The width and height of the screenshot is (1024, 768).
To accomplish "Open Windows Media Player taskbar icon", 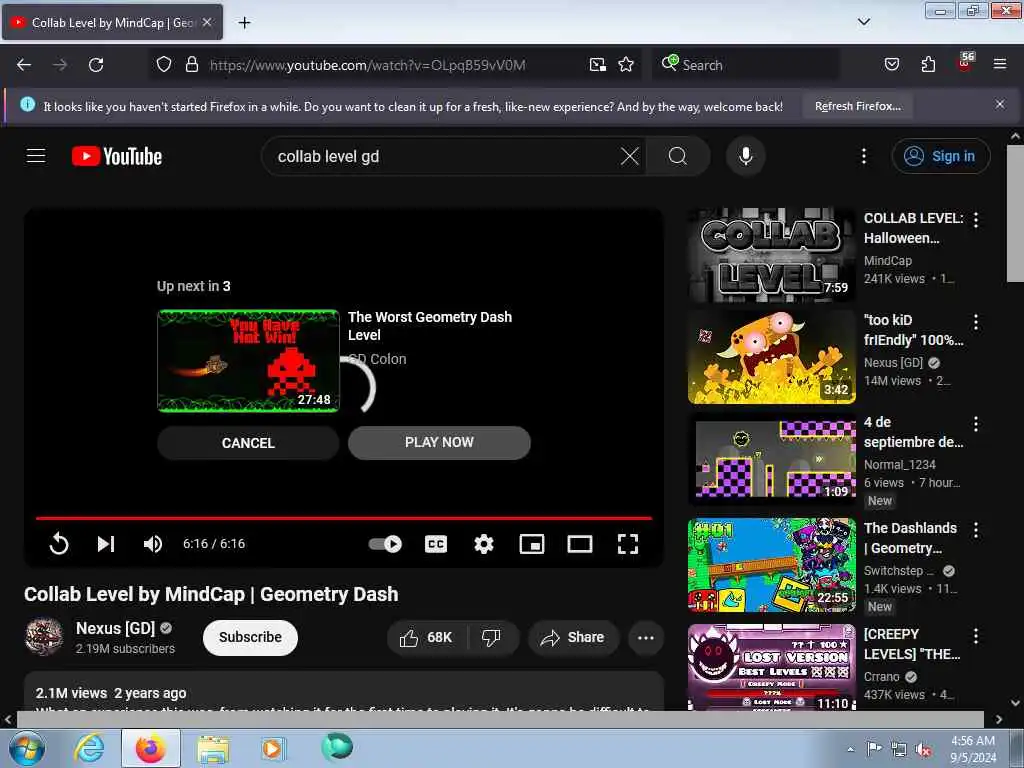I will tap(272, 749).
